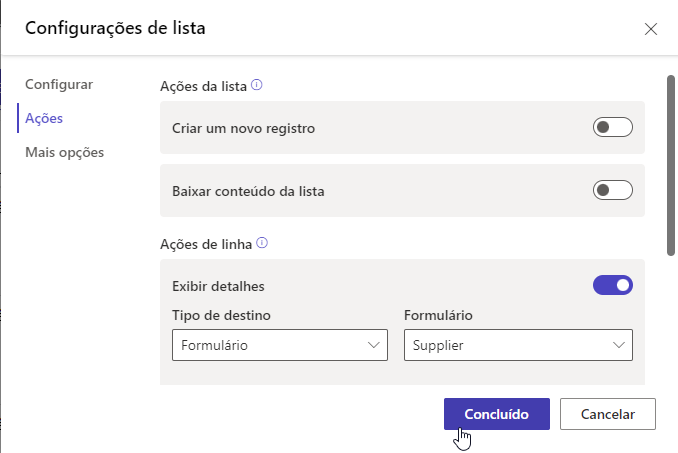This screenshot has height=453, width=678.
Task: Open the Tipo de destino dropdown showing Formulário
Action: 280,345
